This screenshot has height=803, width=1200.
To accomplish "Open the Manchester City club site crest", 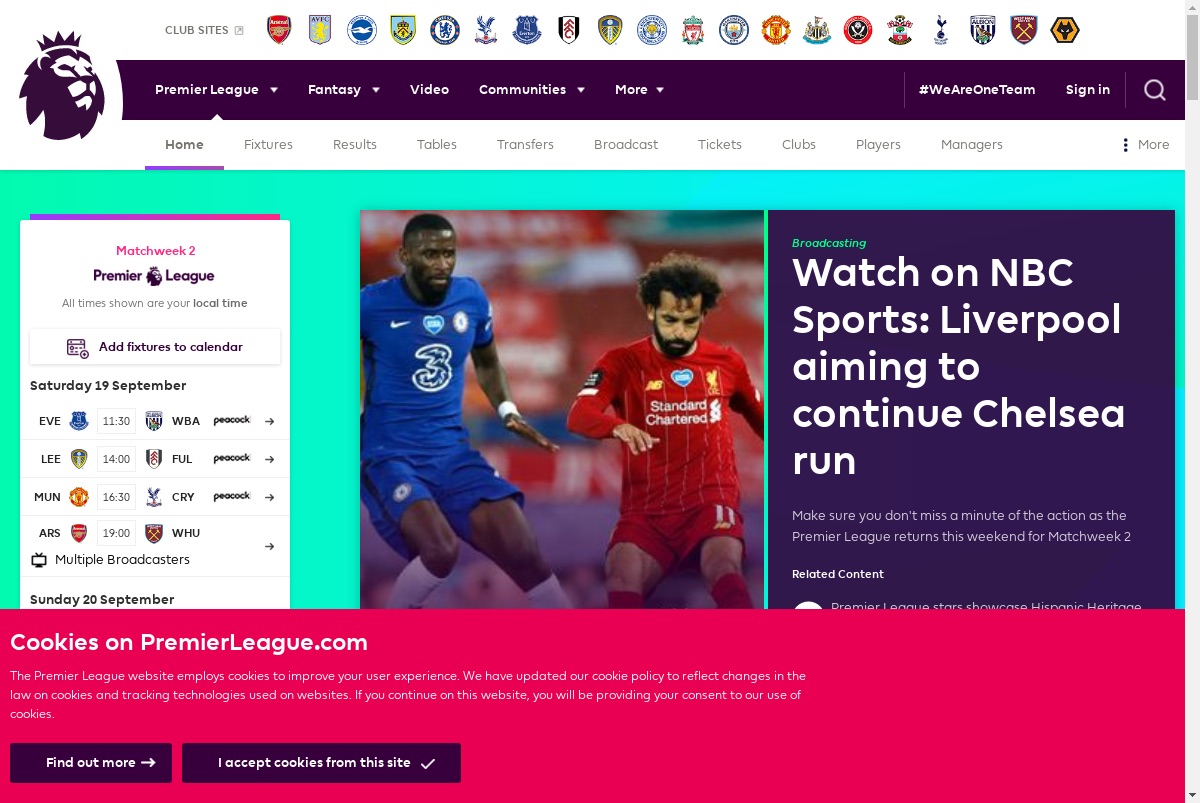I will tap(734, 30).
